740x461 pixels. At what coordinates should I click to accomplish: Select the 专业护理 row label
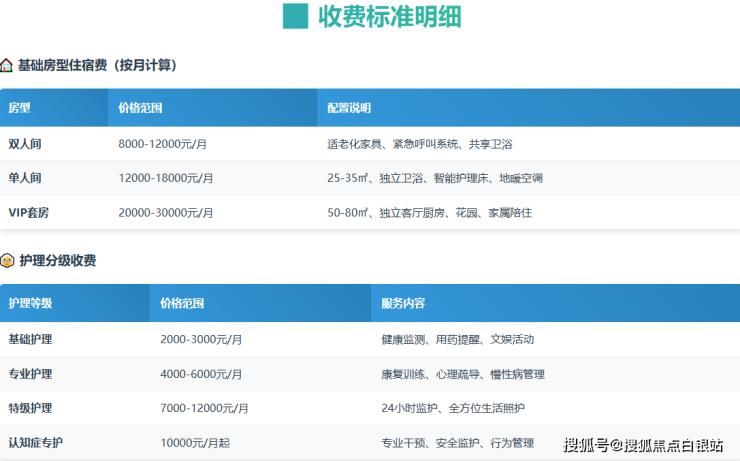(x=30, y=374)
